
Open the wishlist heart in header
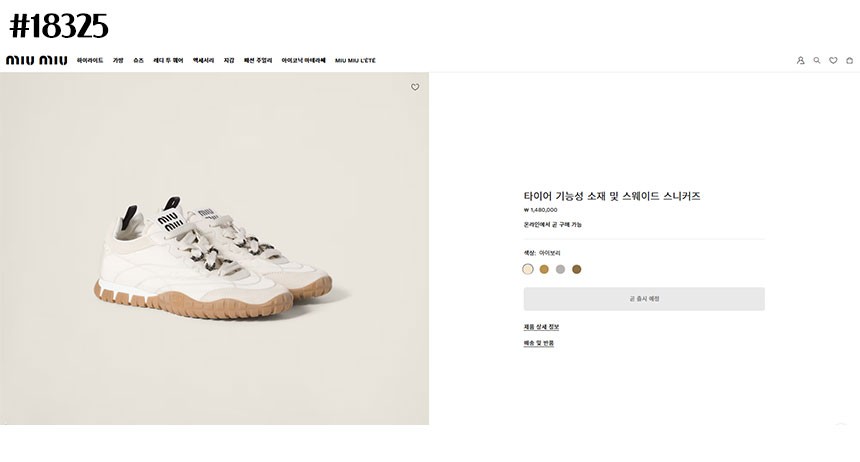833,60
